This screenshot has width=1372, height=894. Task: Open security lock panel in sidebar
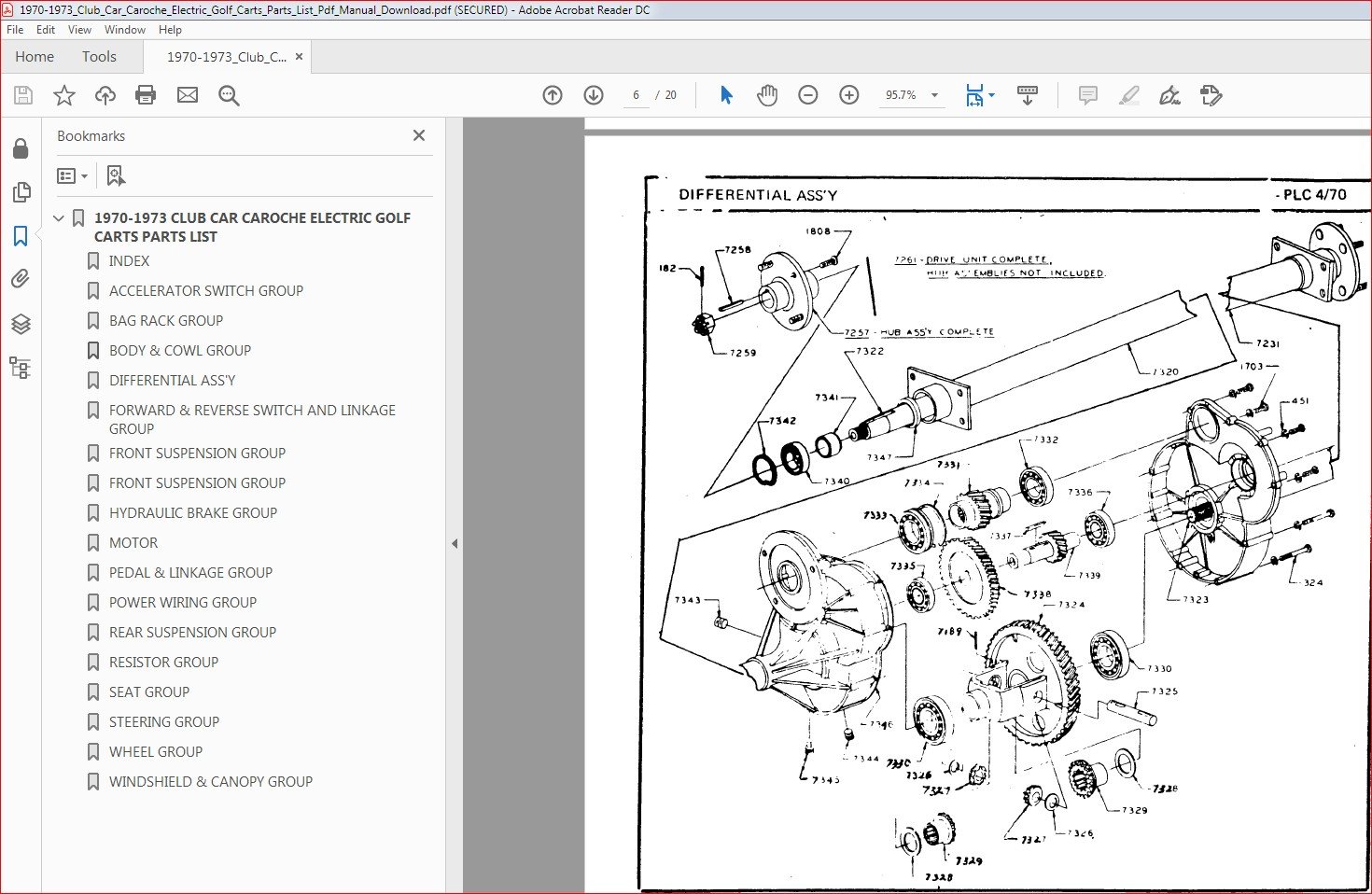pyautogui.click(x=21, y=149)
